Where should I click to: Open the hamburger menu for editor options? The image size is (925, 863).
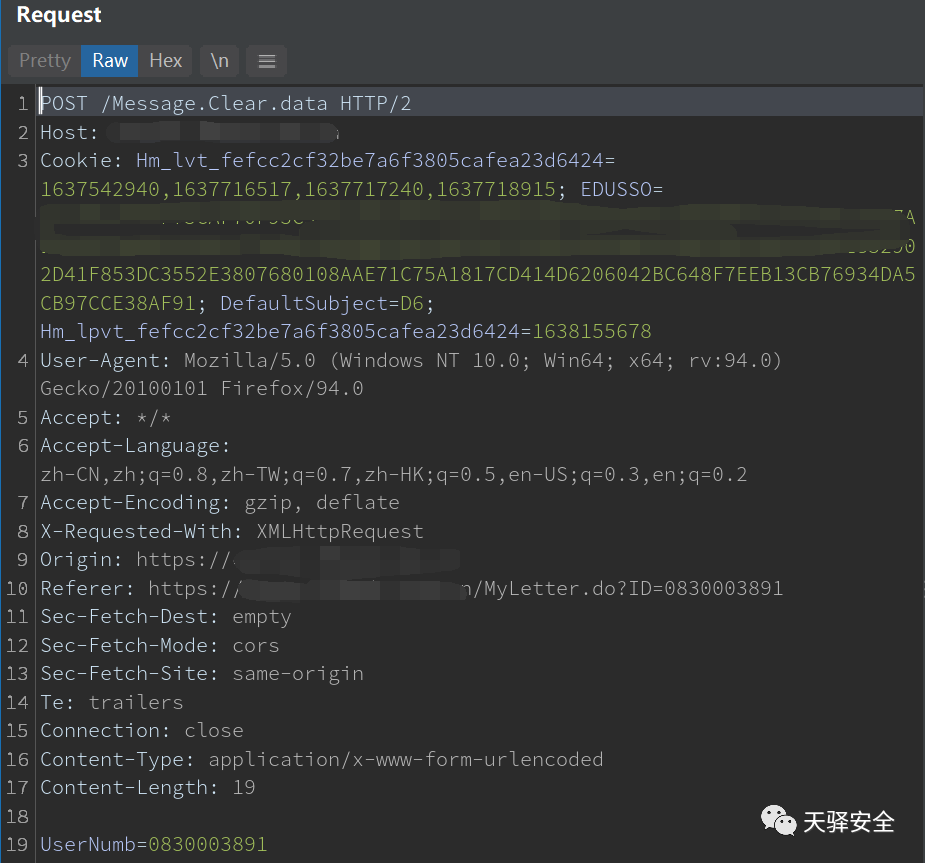[266, 61]
